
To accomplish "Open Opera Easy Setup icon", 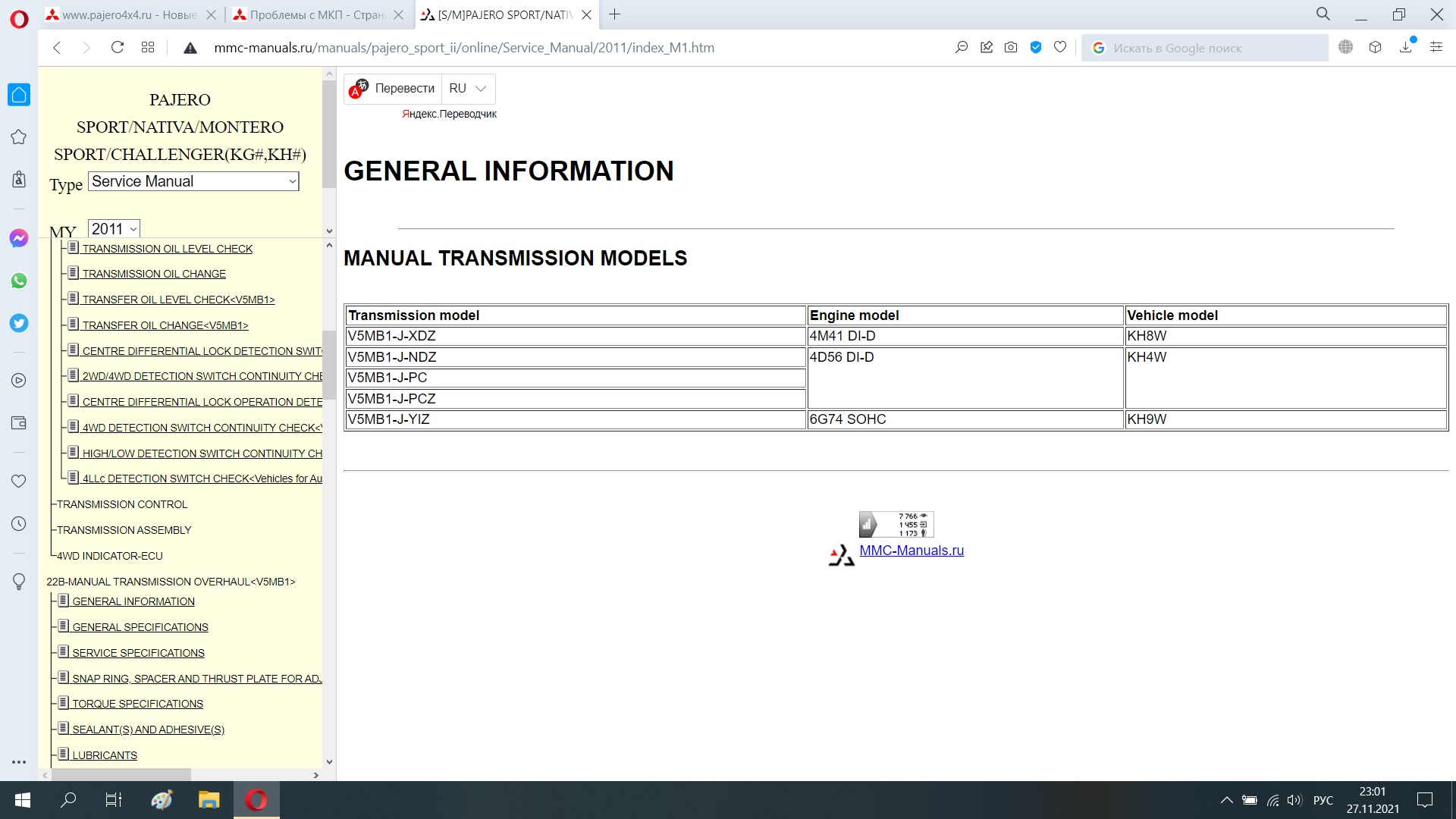I will [1436, 47].
